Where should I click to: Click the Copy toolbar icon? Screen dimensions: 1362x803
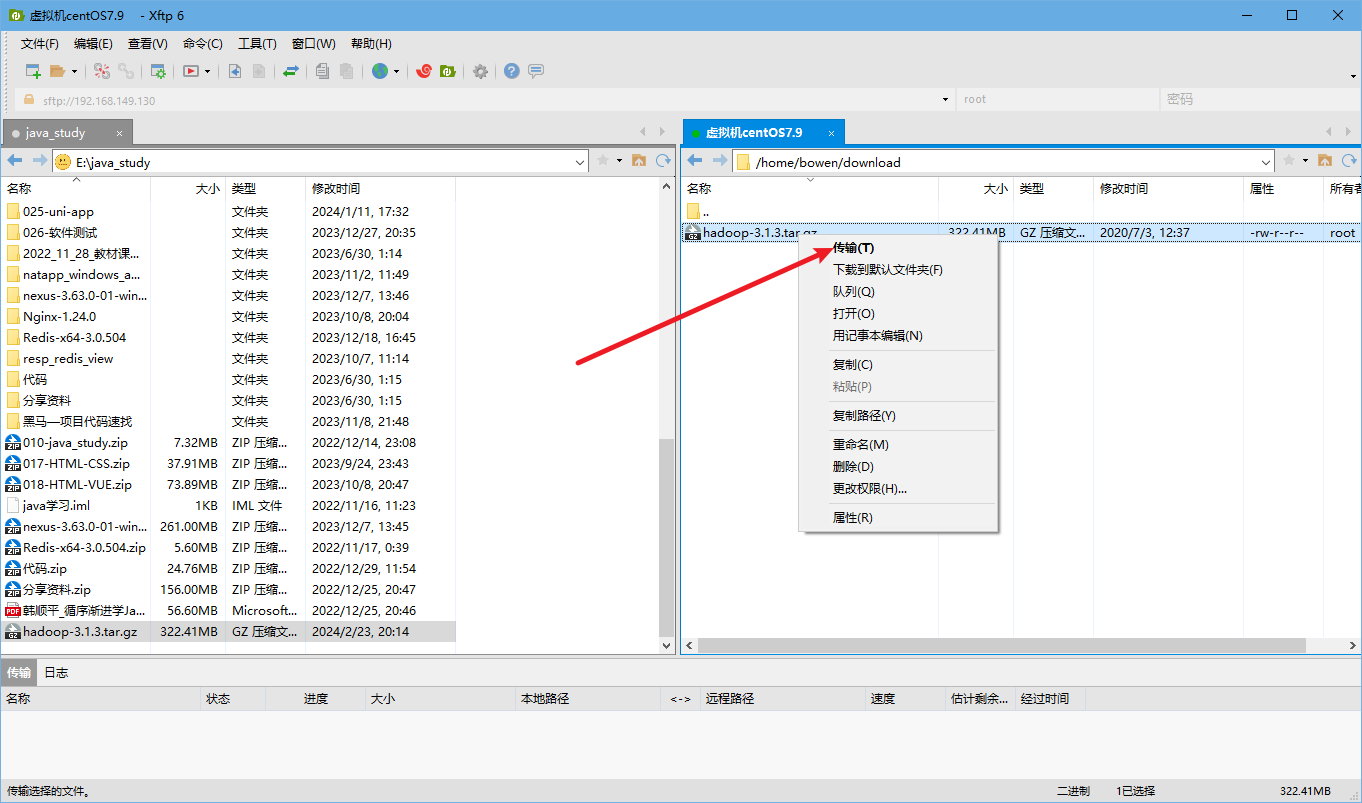[322, 71]
